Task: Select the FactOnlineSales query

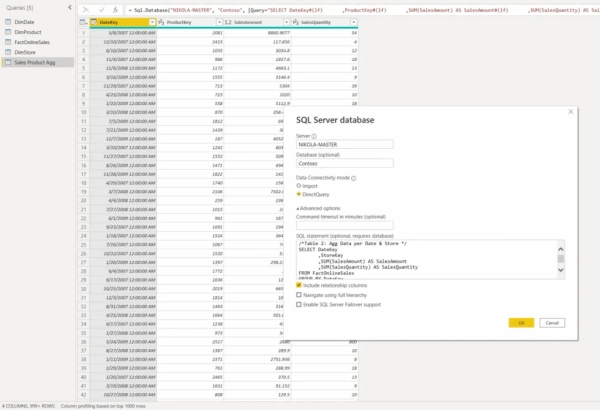Action: [32, 41]
